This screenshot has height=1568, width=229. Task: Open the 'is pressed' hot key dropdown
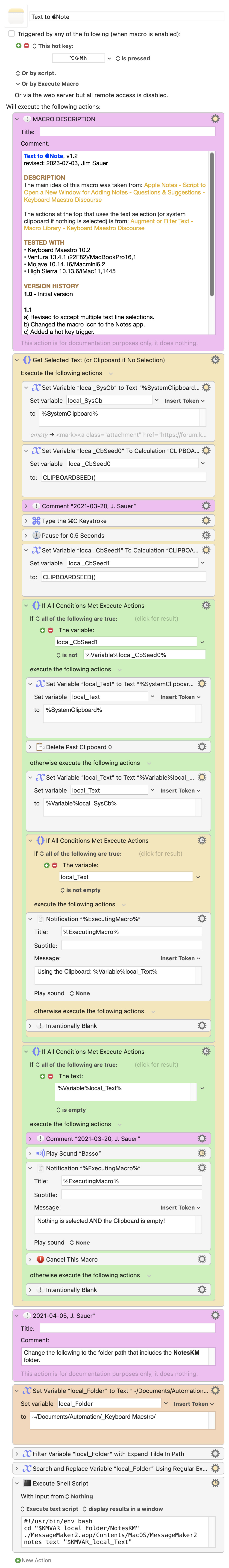pyautogui.click(x=132, y=59)
